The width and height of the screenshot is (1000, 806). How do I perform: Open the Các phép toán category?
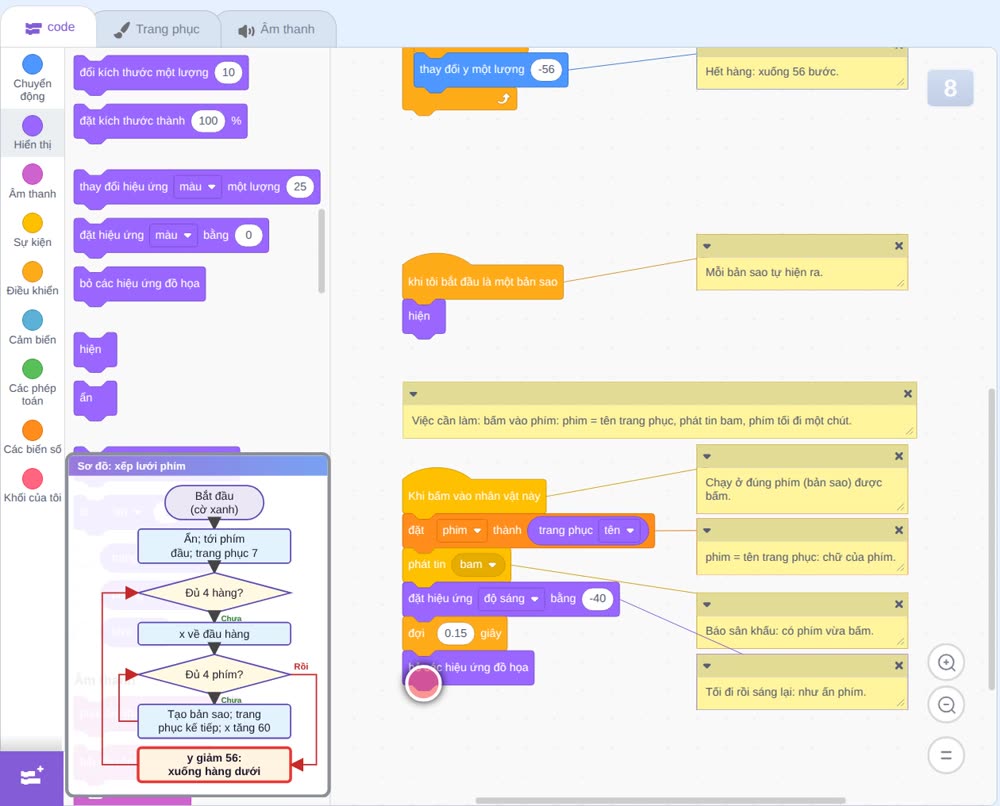(x=32, y=382)
